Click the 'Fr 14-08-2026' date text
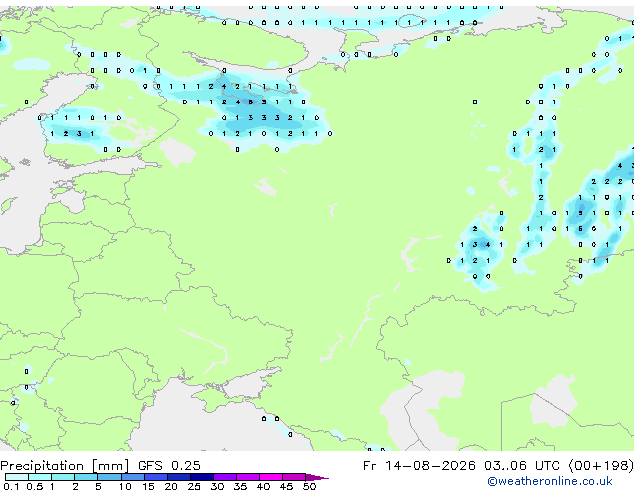The width and height of the screenshot is (634, 490). click(x=419, y=466)
